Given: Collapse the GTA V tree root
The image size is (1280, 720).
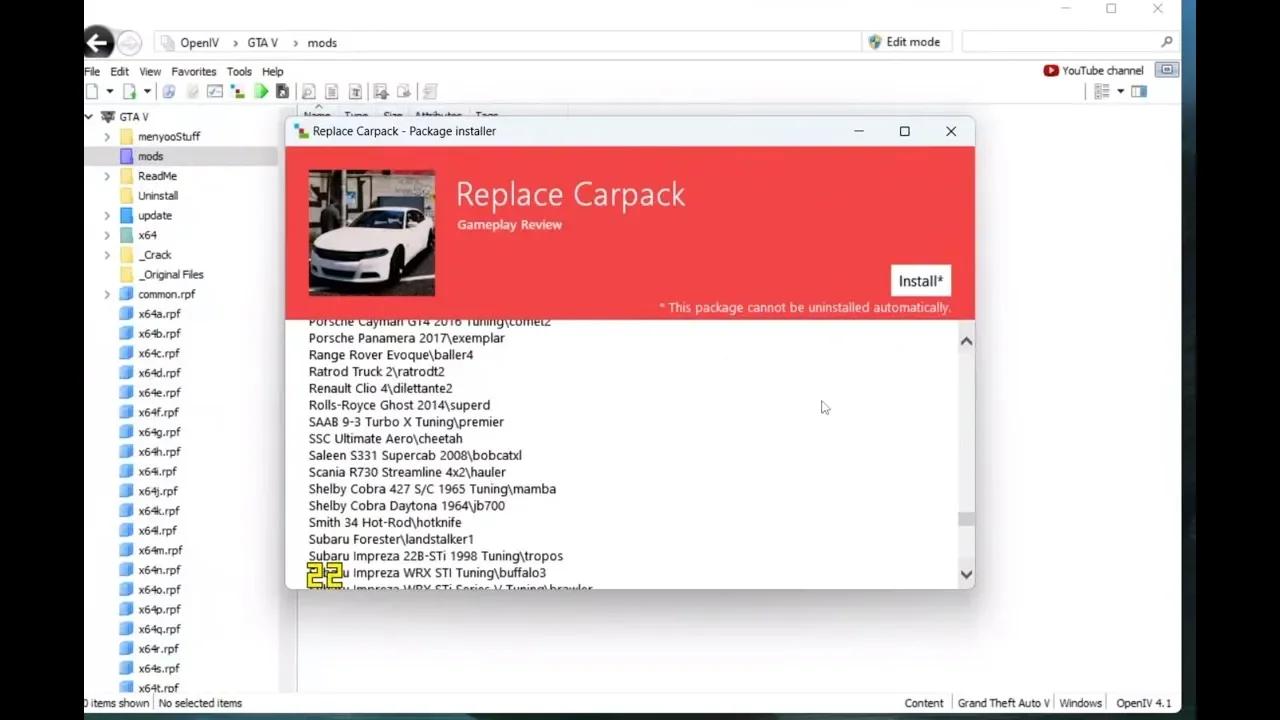Looking at the screenshot, I should pyautogui.click(x=89, y=117).
